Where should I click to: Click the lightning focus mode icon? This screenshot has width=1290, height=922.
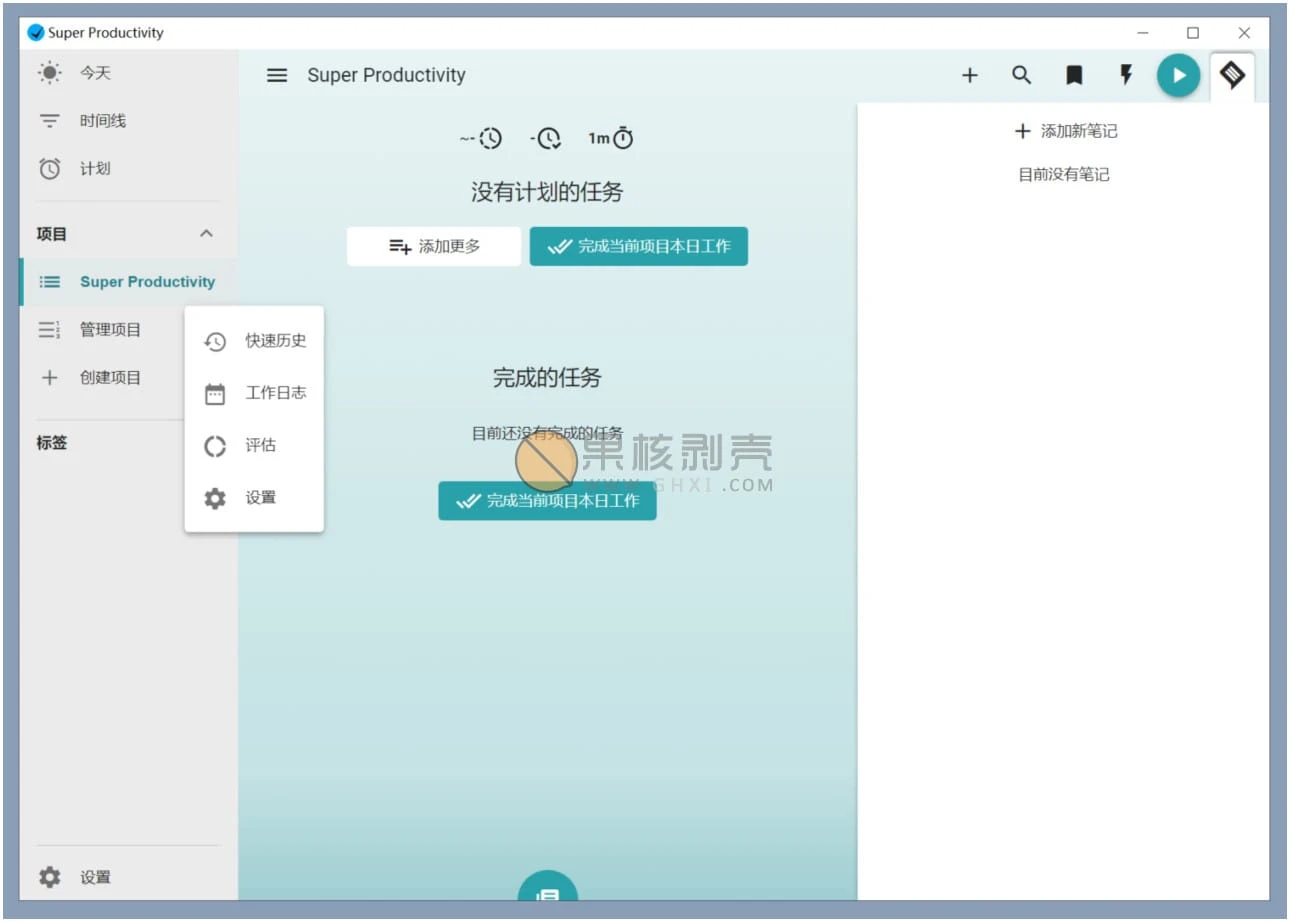1126,75
